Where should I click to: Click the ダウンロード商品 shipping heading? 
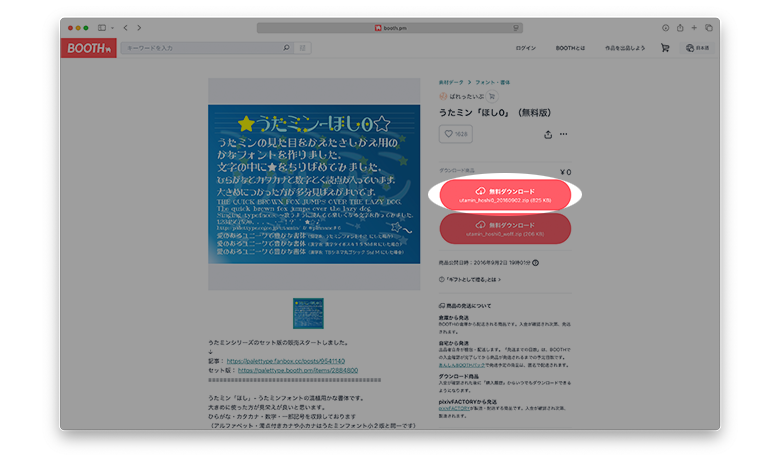[x=458, y=376]
